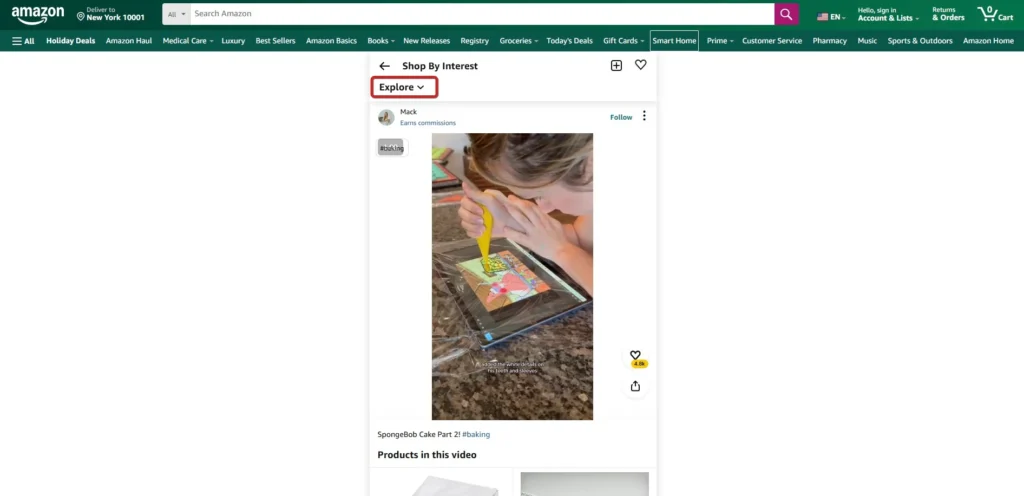Open the three-dot menu on Mack's post
The image size is (1024, 496).
(644, 116)
